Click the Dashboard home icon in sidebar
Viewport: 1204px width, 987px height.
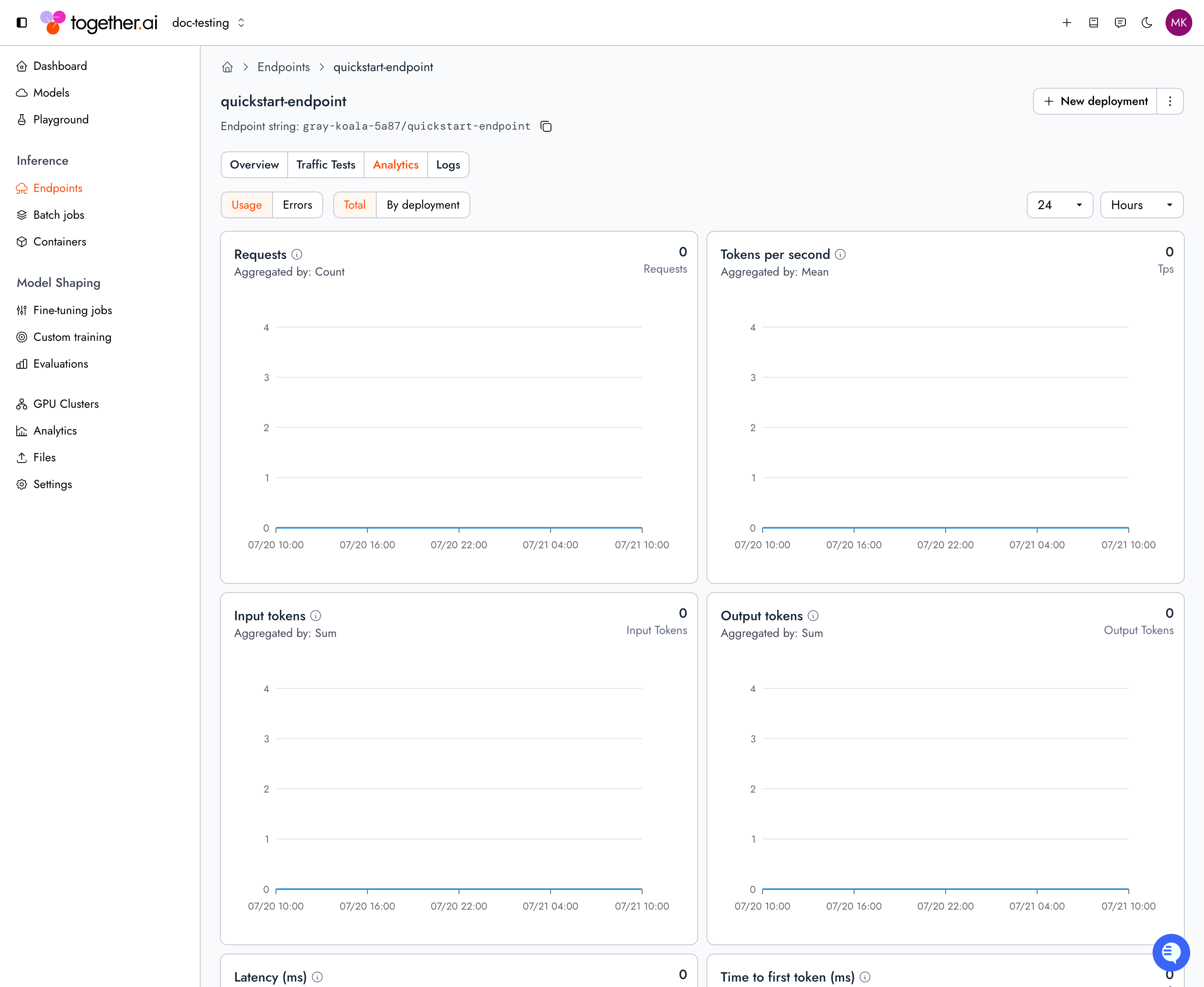[22, 66]
